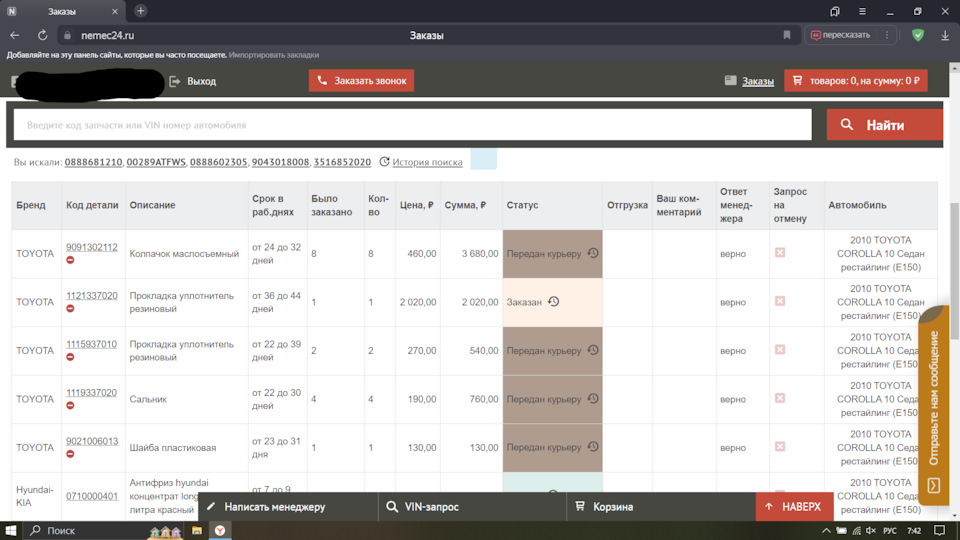Open part code link 1115937010
Screen dimensions: 960x540
pyautogui.click(x=92, y=344)
